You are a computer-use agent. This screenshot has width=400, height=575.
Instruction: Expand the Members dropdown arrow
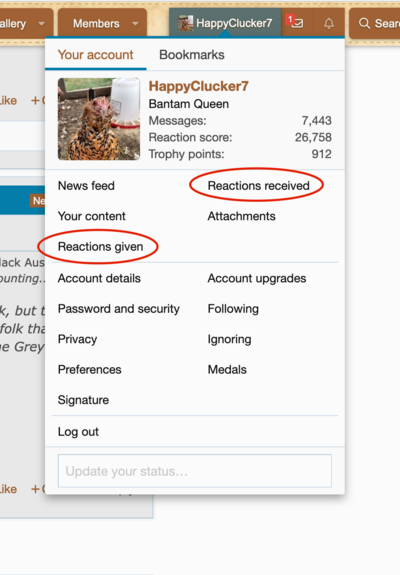(x=135, y=24)
